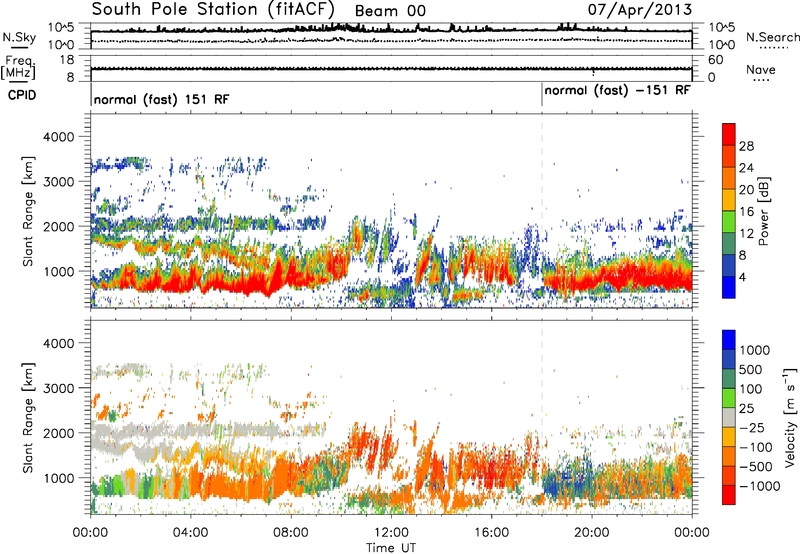Click the 'South Pole Station (fitACF)' title
The height and width of the screenshot is (554, 800).
click(213, 9)
